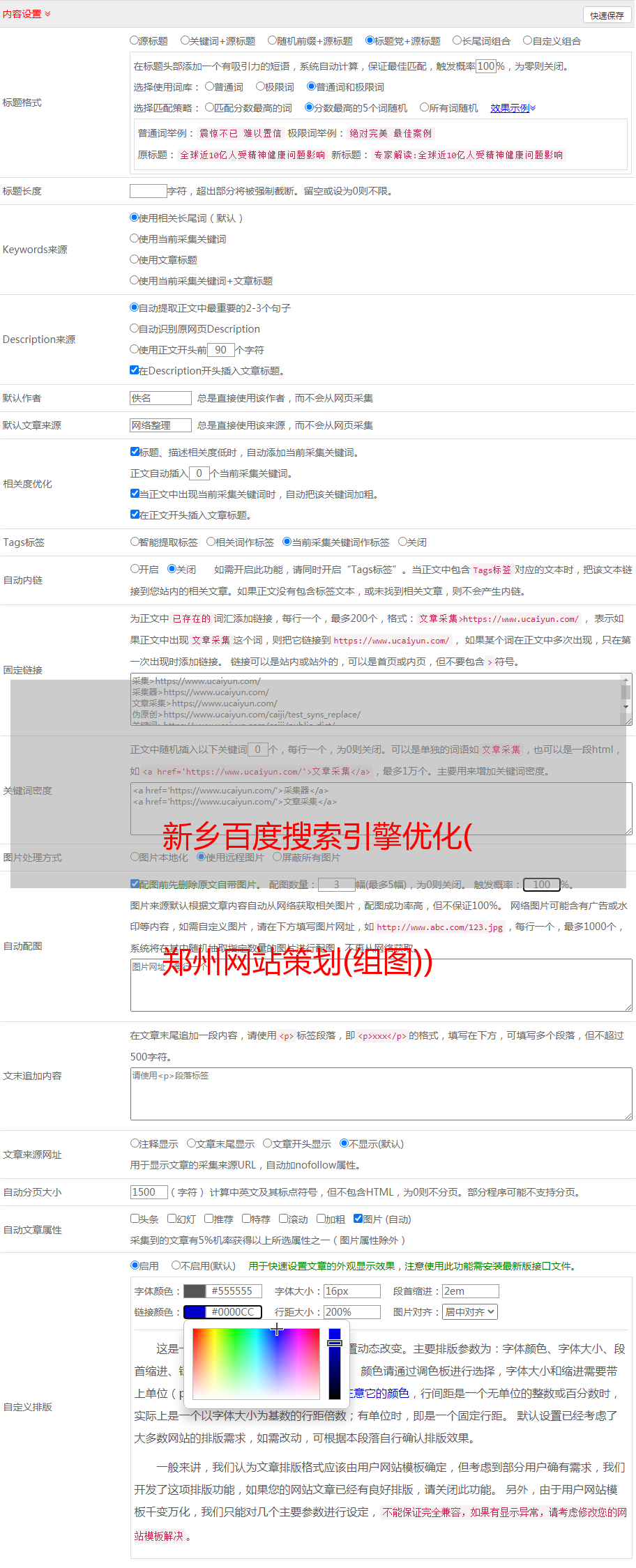Image resolution: width=636 pixels, height=1568 pixels.
Task: Select 匹配分数最高的词 strategy
Action: click(x=209, y=107)
